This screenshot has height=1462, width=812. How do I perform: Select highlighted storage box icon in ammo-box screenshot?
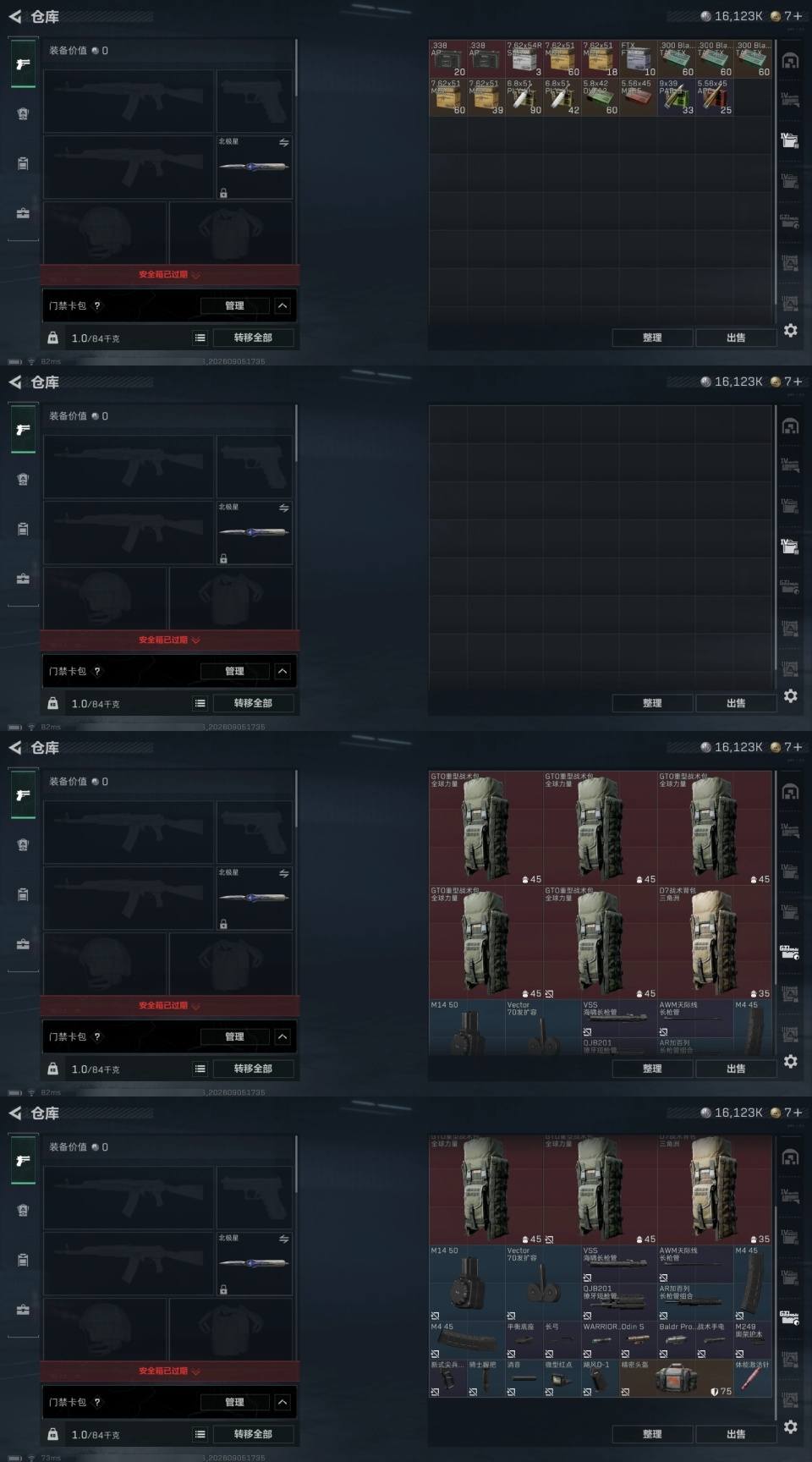[x=790, y=140]
